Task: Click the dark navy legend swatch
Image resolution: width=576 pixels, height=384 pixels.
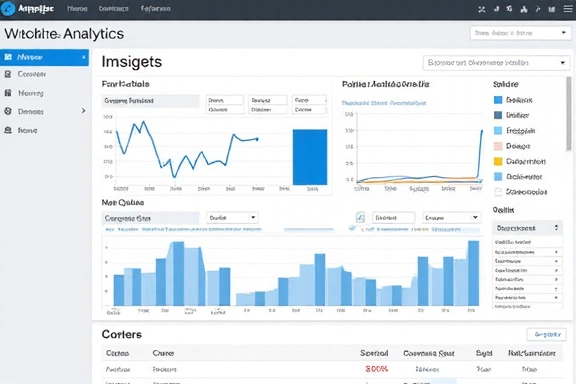Action: (x=498, y=115)
